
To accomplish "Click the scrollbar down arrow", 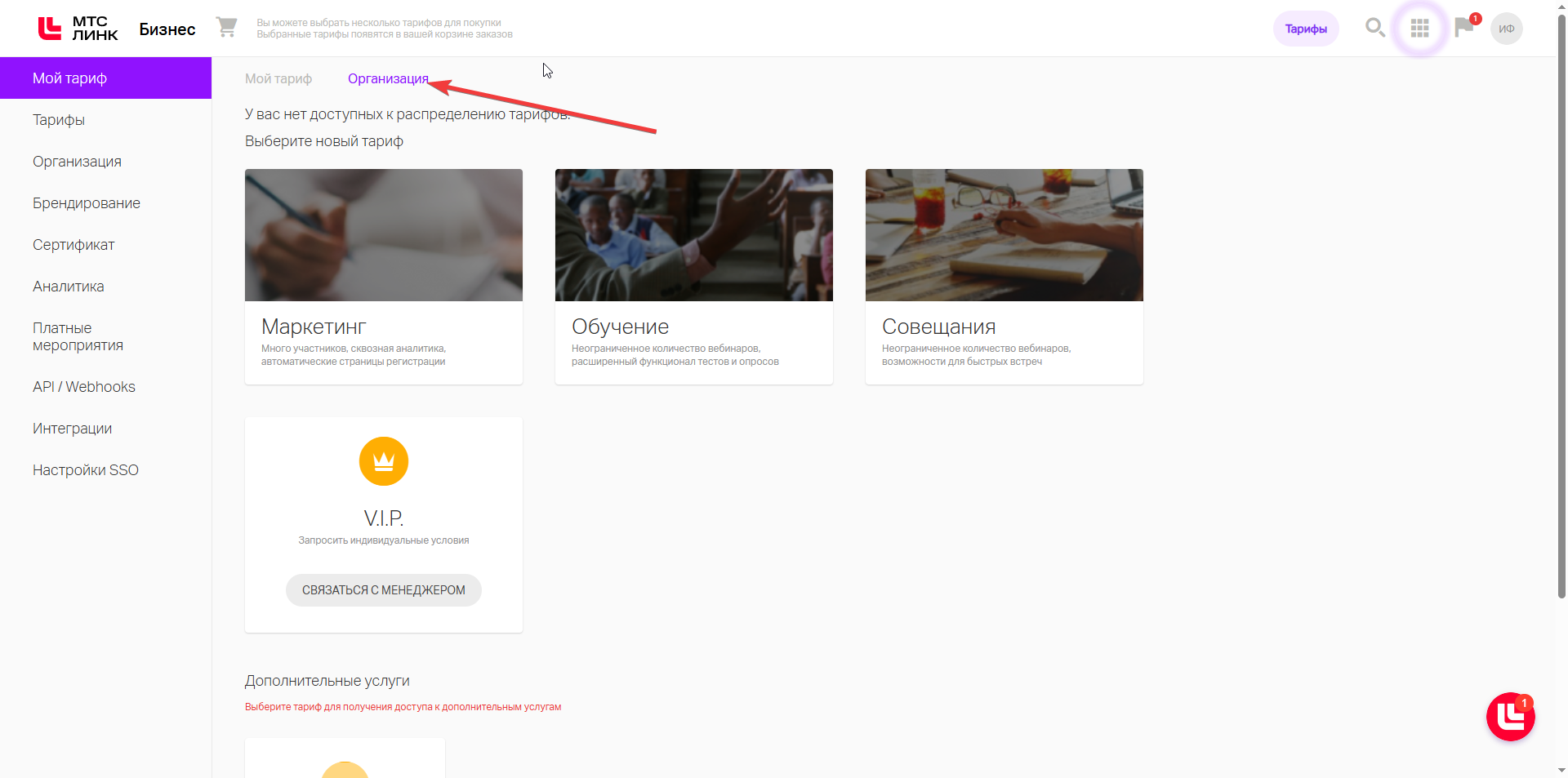I will coord(1561,770).
